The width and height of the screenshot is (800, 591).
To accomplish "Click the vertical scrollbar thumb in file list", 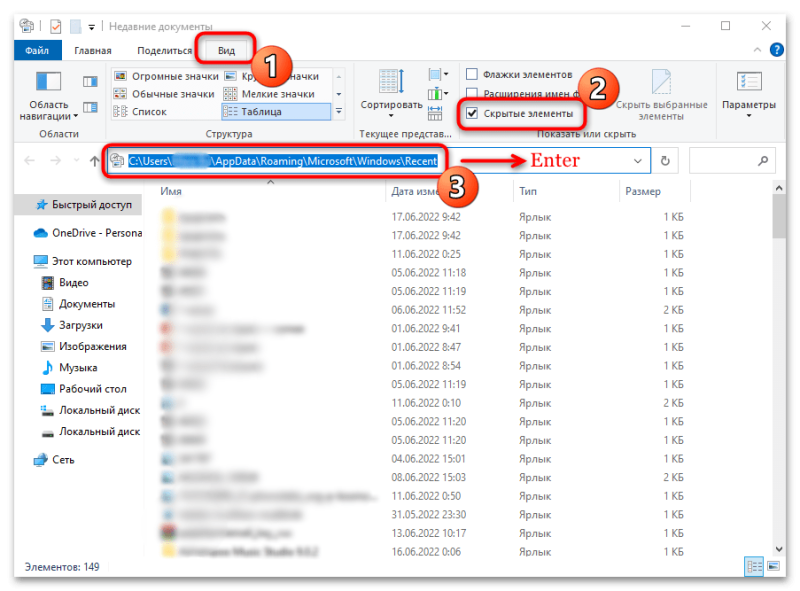I will pos(779,217).
